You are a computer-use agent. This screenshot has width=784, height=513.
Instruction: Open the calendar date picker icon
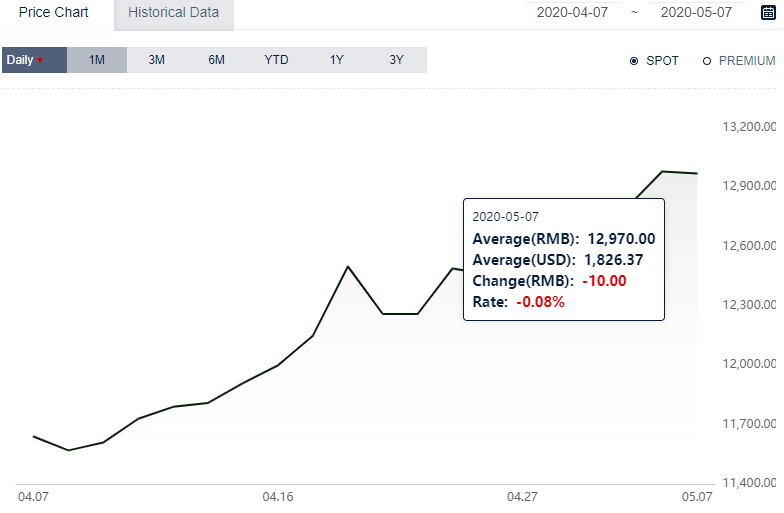pyautogui.click(x=768, y=12)
